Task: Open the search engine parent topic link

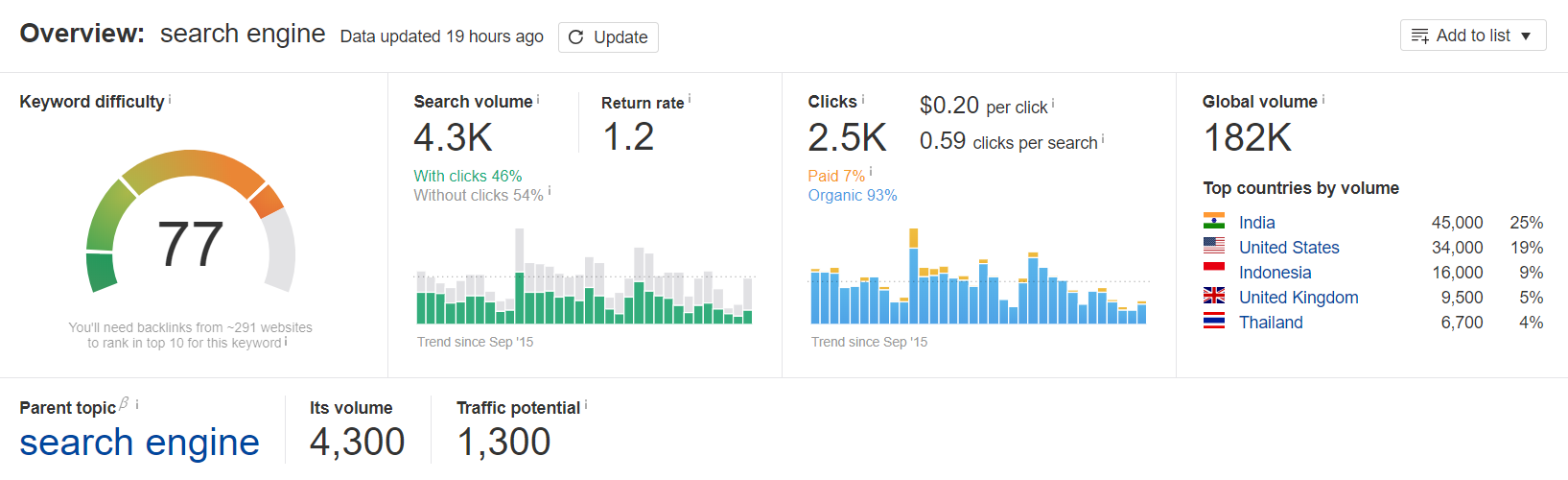Action: tap(139, 443)
